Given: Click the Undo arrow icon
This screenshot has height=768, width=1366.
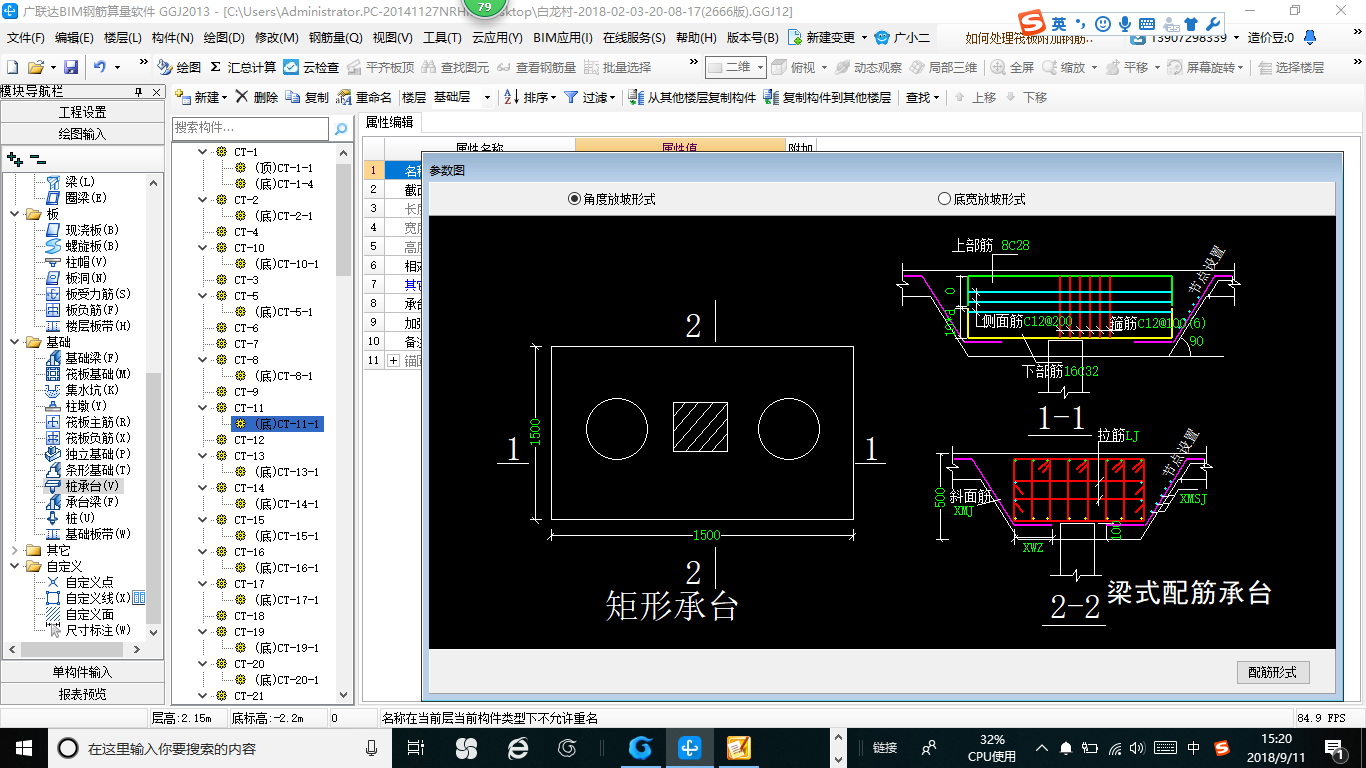Looking at the screenshot, I should pyautogui.click(x=100, y=67).
